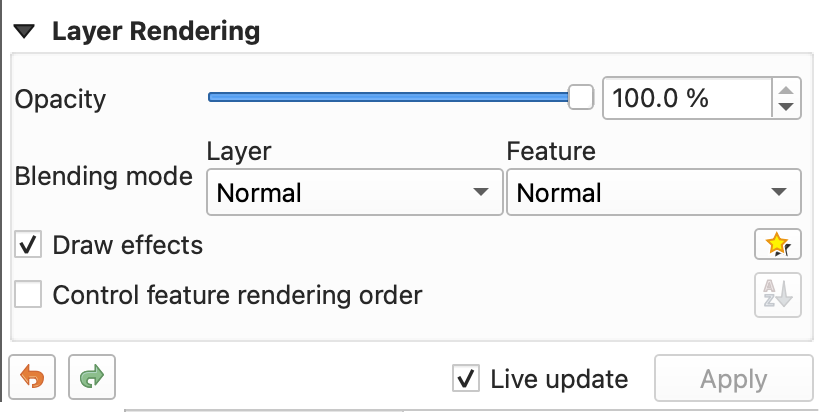Screen dimensions: 820x412
Task: Enable Control feature rendering order checkbox
Action: coord(29,295)
